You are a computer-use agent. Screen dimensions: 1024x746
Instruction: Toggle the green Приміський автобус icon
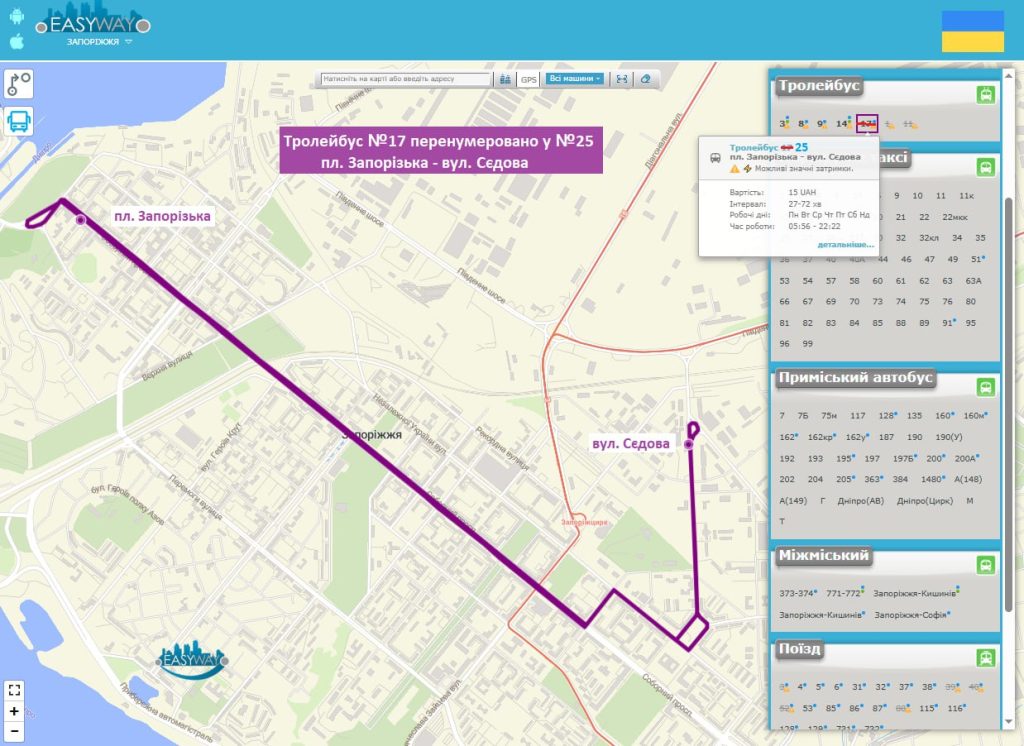(986, 387)
